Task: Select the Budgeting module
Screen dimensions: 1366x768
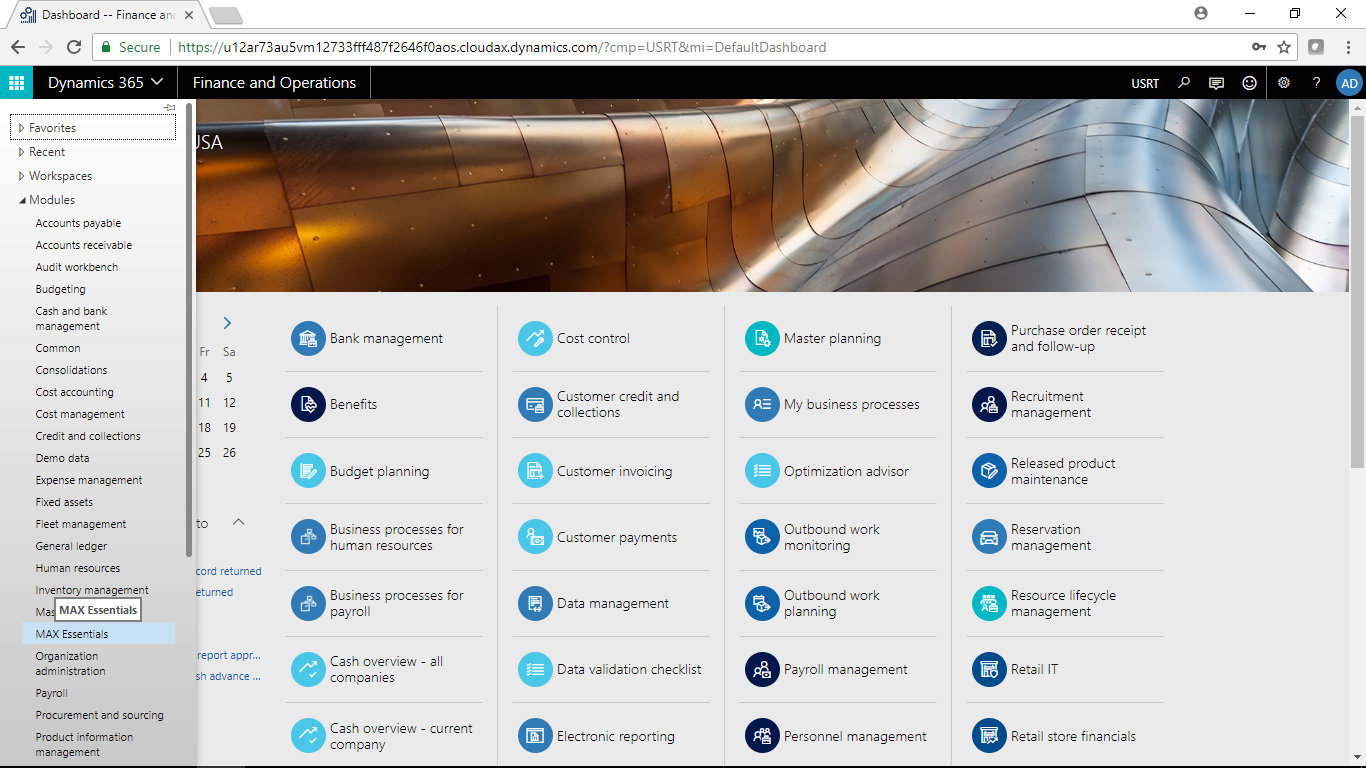Action: pyautogui.click(x=61, y=289)
